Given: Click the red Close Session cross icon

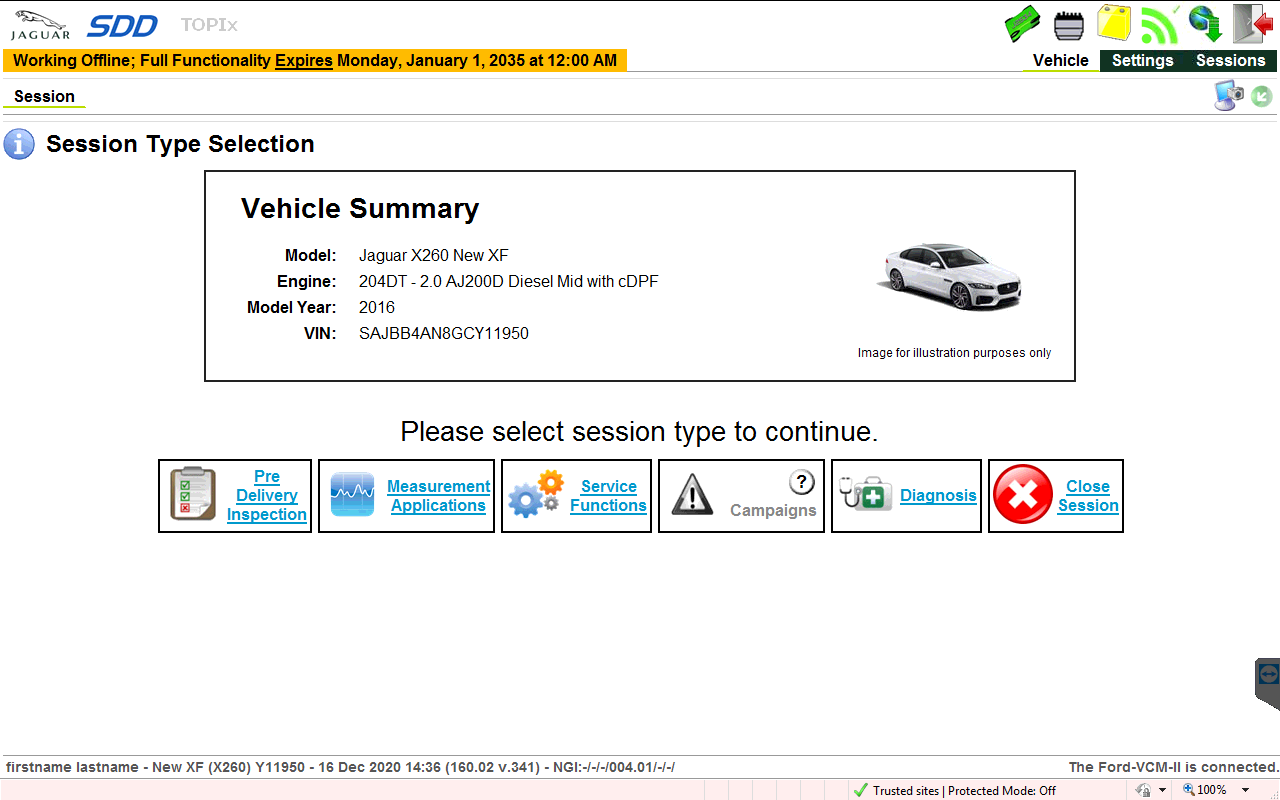Looking at the screenshot, I should click(1023, 495).
